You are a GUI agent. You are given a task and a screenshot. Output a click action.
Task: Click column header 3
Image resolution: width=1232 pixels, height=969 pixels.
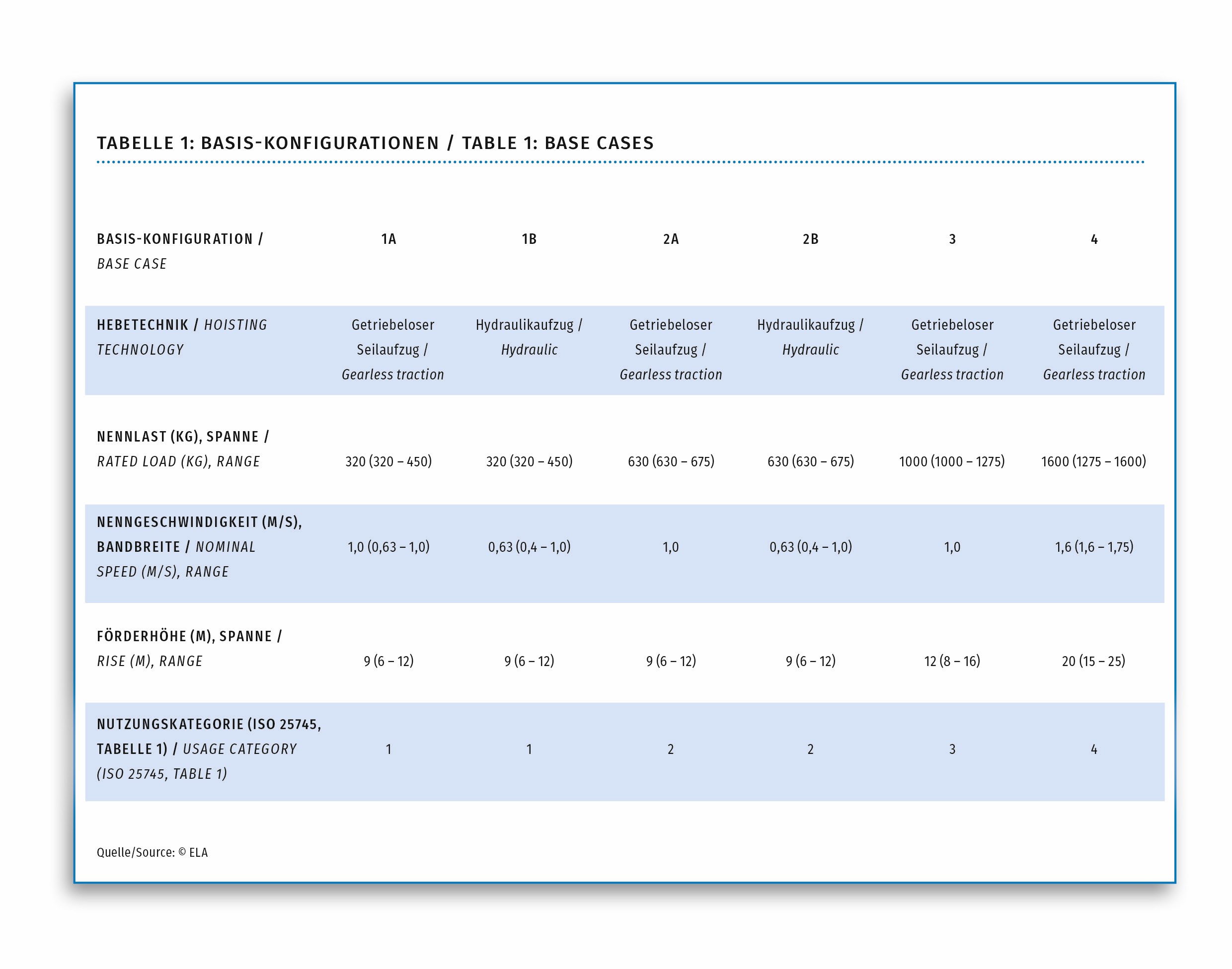click(x=952, y=239)
